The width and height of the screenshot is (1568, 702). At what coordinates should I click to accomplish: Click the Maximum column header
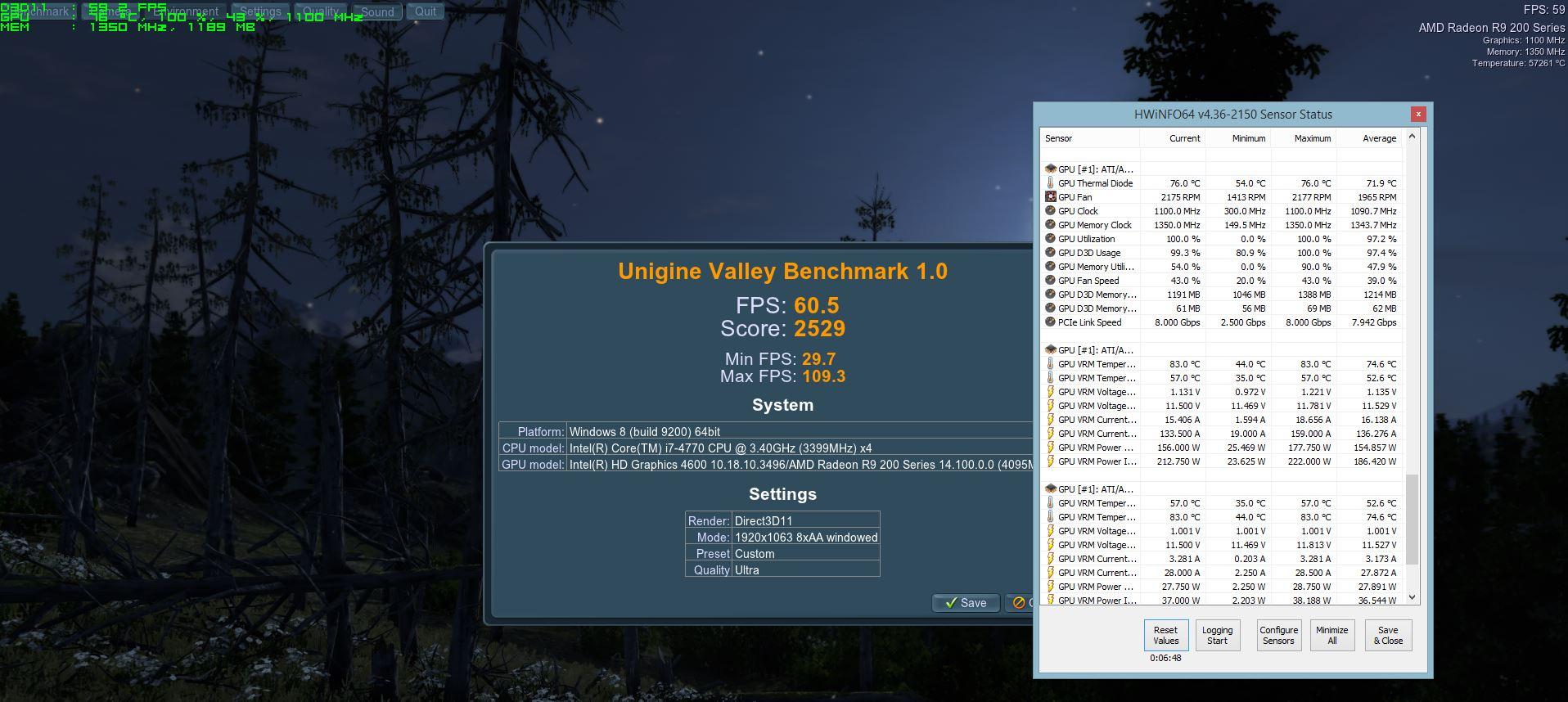[1302, 138]
